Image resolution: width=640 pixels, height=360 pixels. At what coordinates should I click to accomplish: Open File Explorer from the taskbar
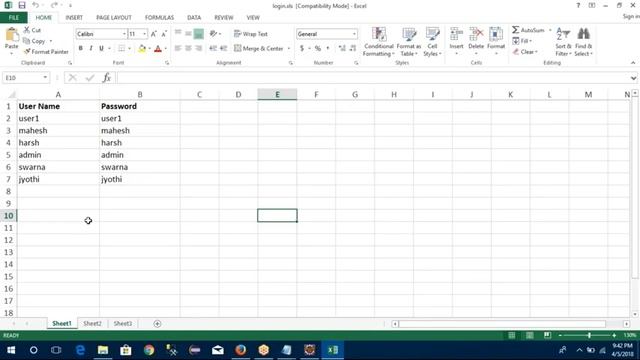click(x=103, y=350)
